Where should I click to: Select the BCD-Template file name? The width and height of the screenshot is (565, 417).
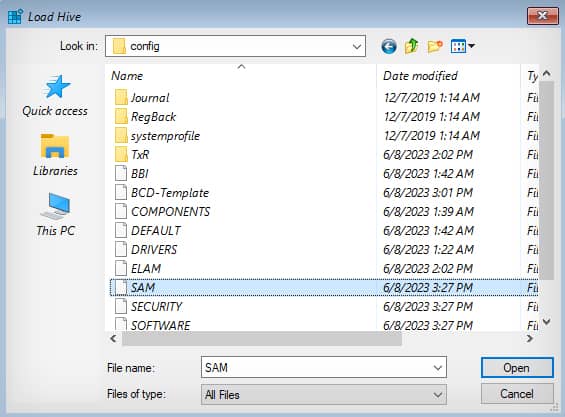(170, 193)
